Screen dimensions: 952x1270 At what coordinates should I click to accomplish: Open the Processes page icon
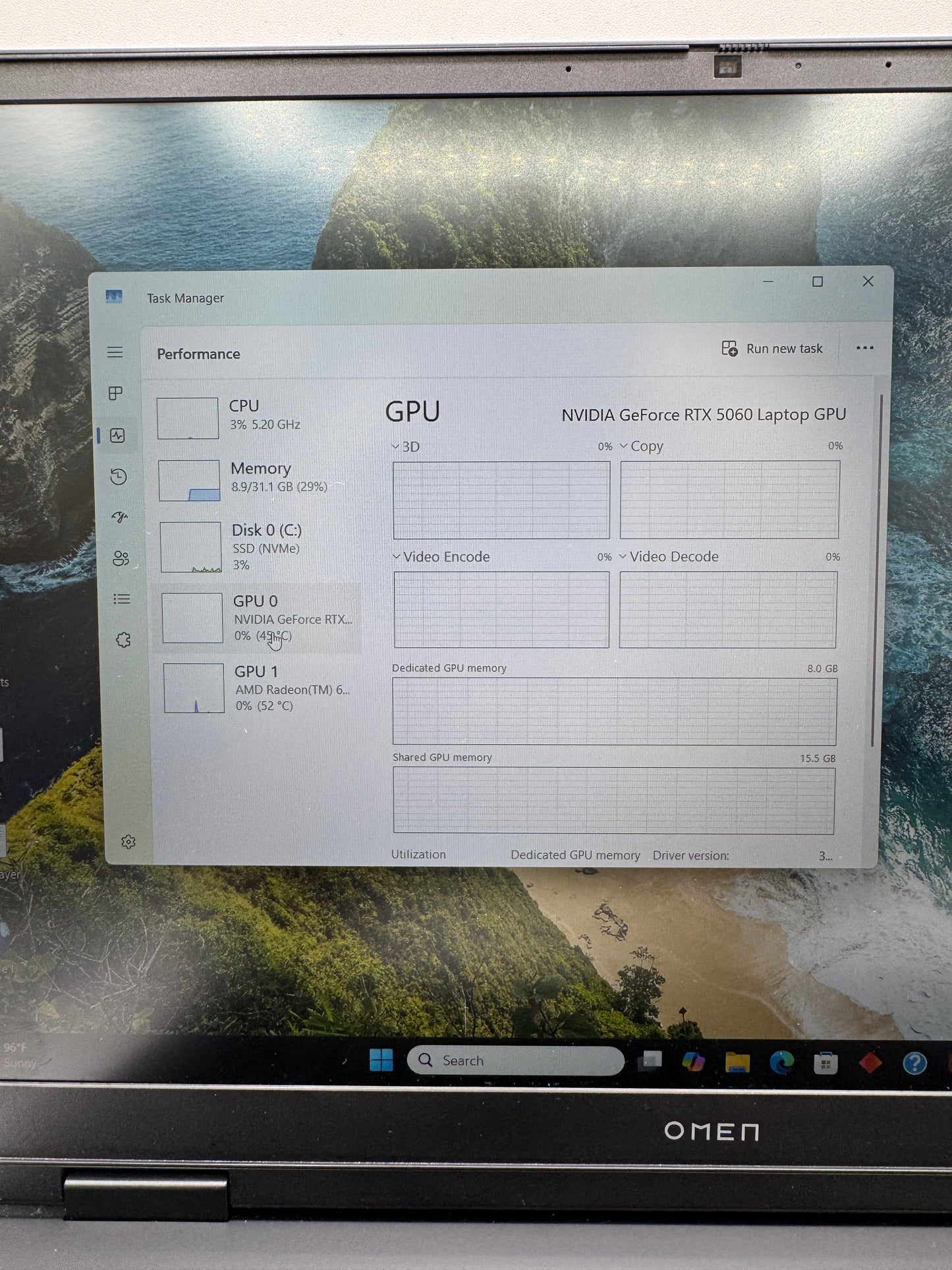(x=115, y=393)
